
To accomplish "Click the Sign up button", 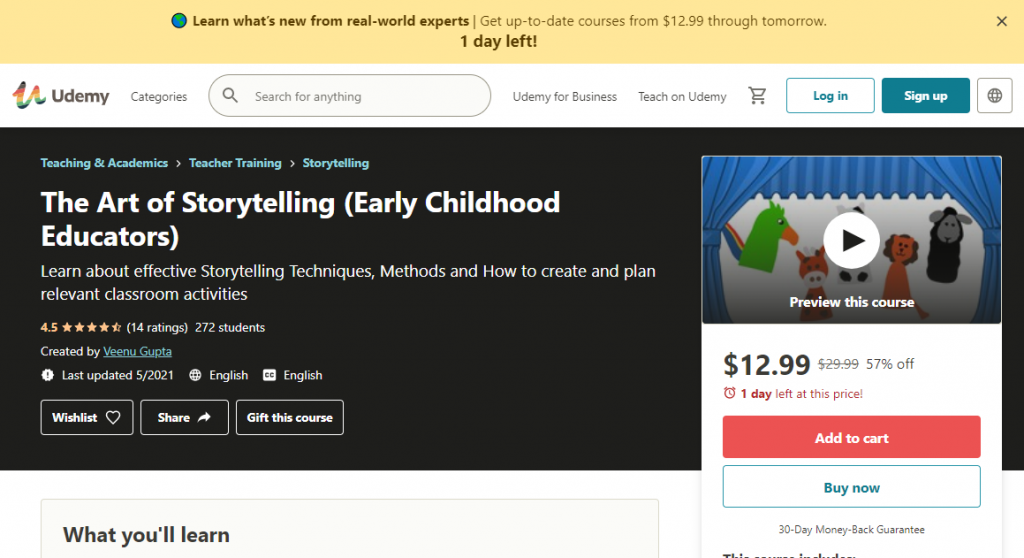I will [925, 96].
